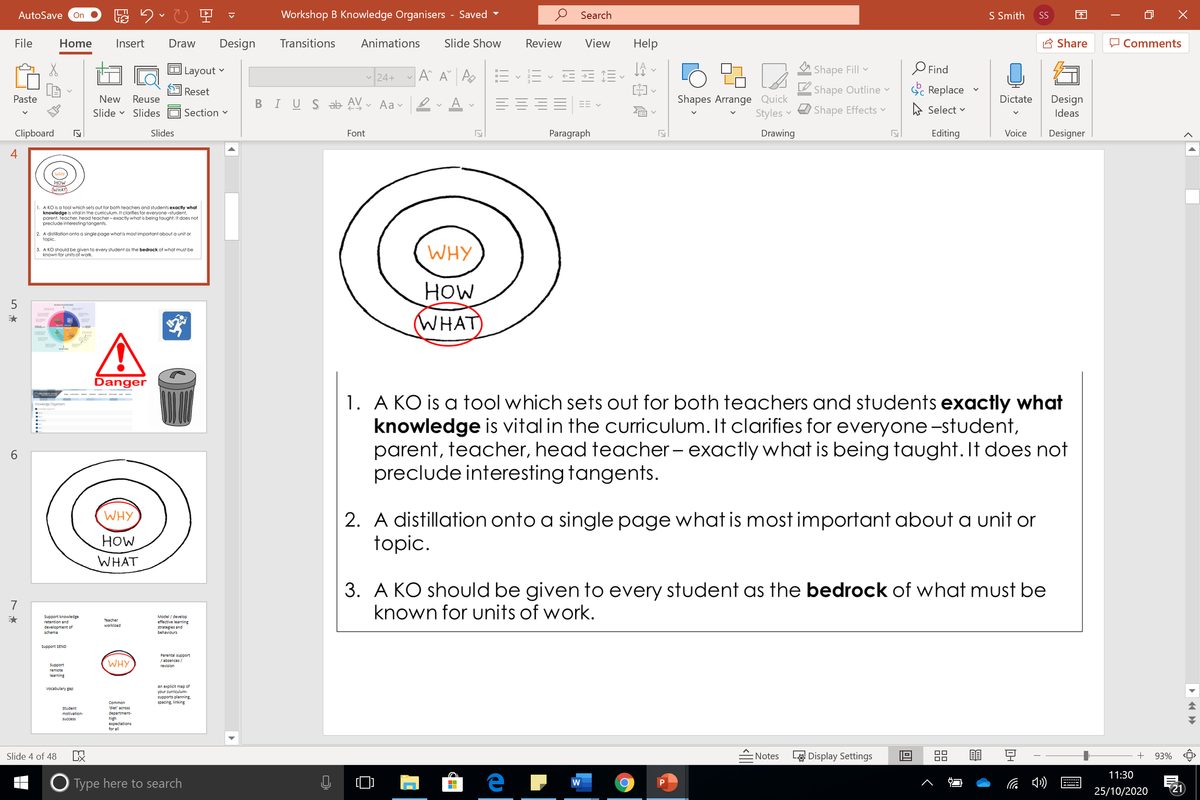
Task: Open the Shapes gallery dropdown
Action: point(694,111)
